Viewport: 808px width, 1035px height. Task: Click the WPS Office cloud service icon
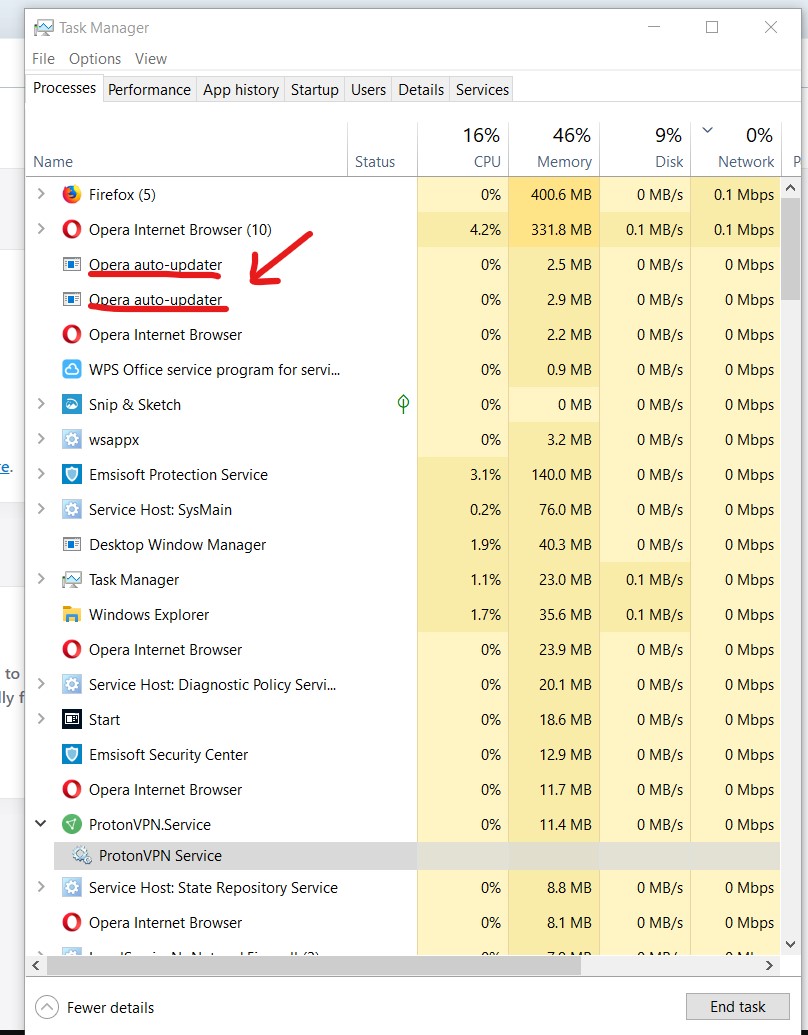pyautogui.click(x=72, y=370)
